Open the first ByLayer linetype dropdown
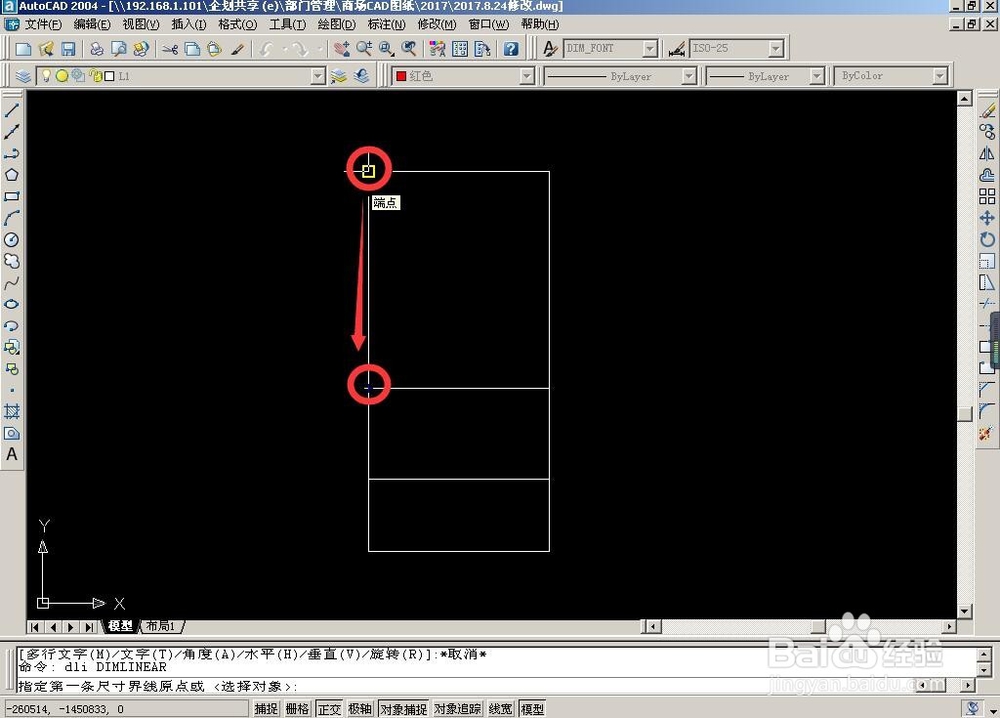Screen dimensions: 1000x718 (x=688, y=77)
